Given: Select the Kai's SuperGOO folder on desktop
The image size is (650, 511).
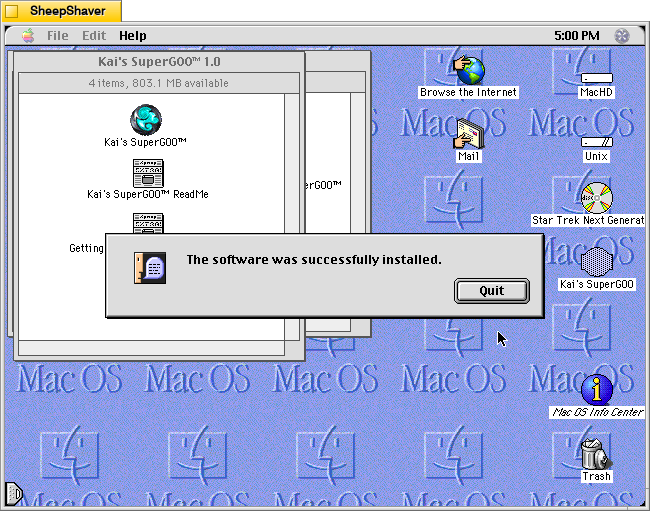Looking at the screenshot, I should click(x=596, y=262).
